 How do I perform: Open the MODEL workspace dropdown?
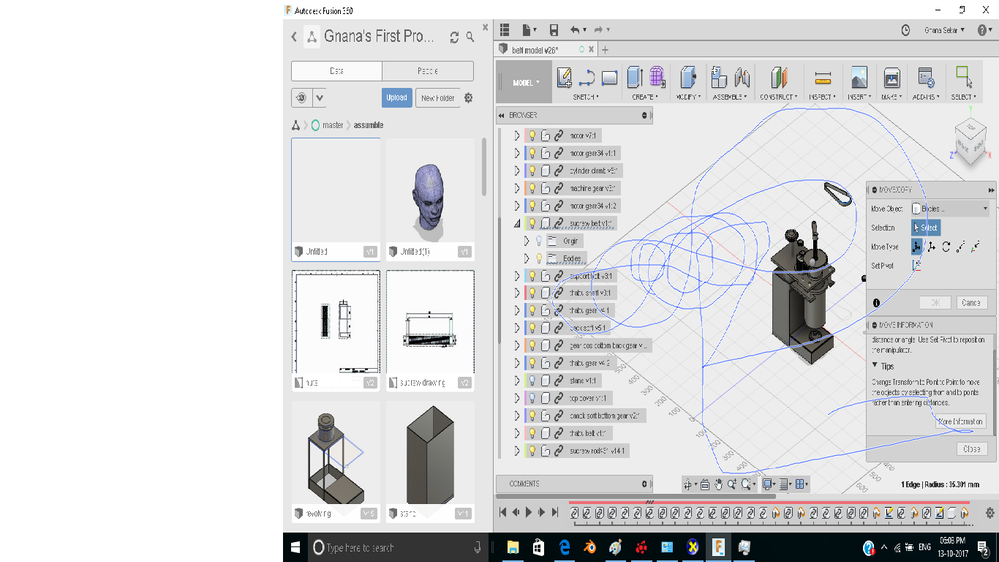[526, 83]
